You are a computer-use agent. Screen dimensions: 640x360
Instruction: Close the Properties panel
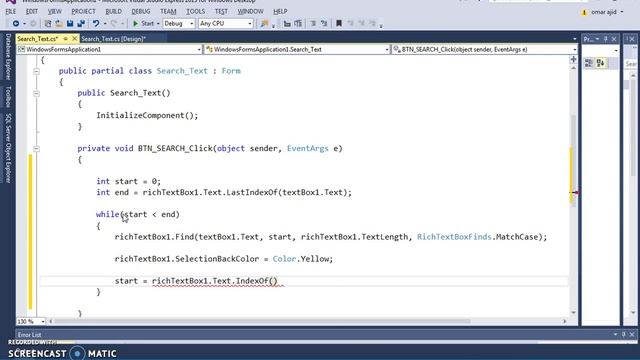[x=614, y=39]
